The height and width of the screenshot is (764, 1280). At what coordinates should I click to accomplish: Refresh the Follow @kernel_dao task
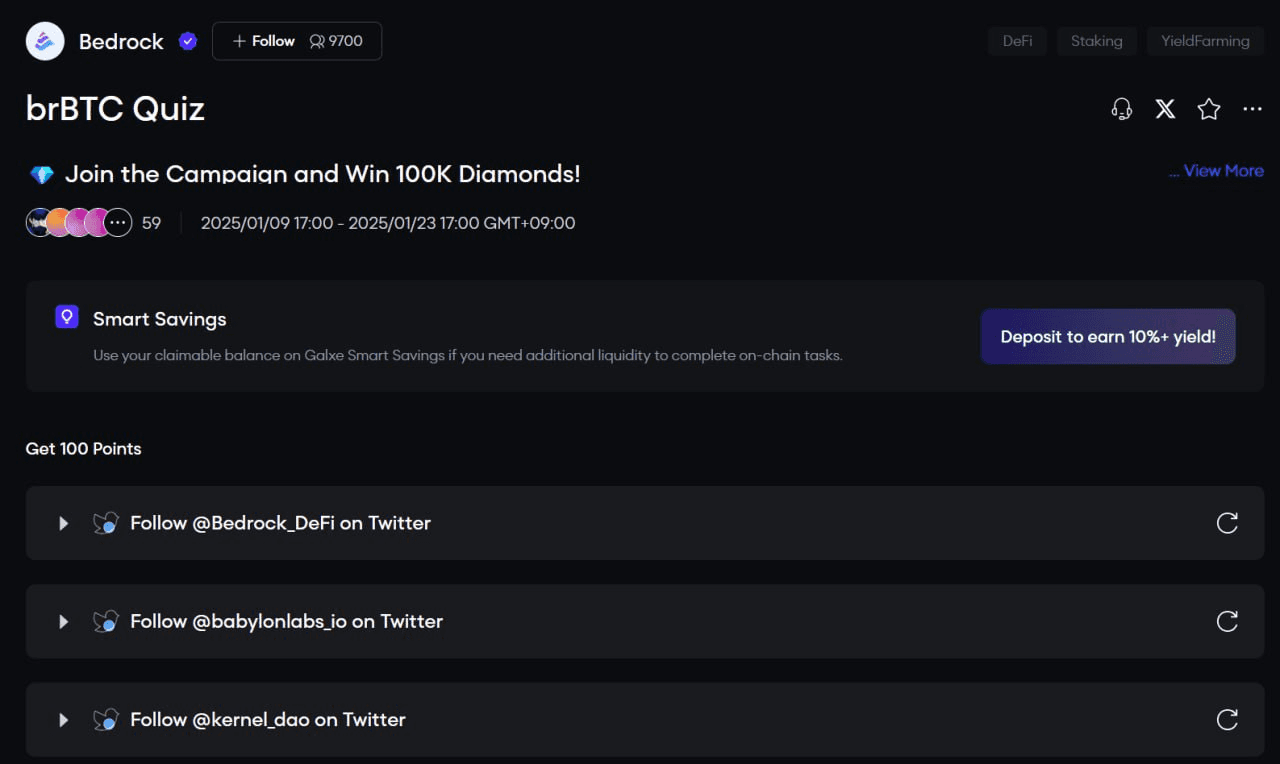1227,719
